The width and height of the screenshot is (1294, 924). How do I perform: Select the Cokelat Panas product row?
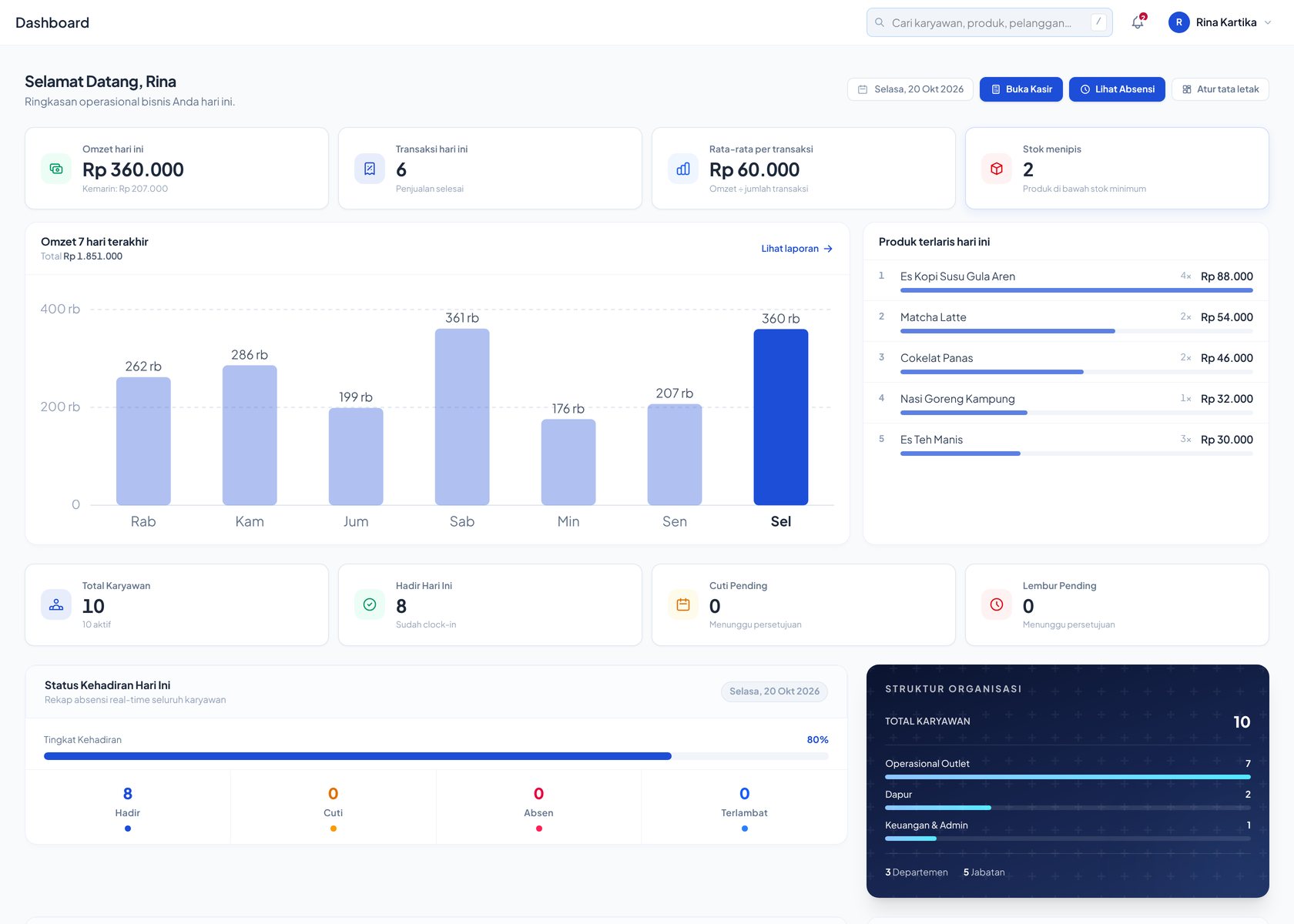pyautogui.click(x=1066, y=362)
